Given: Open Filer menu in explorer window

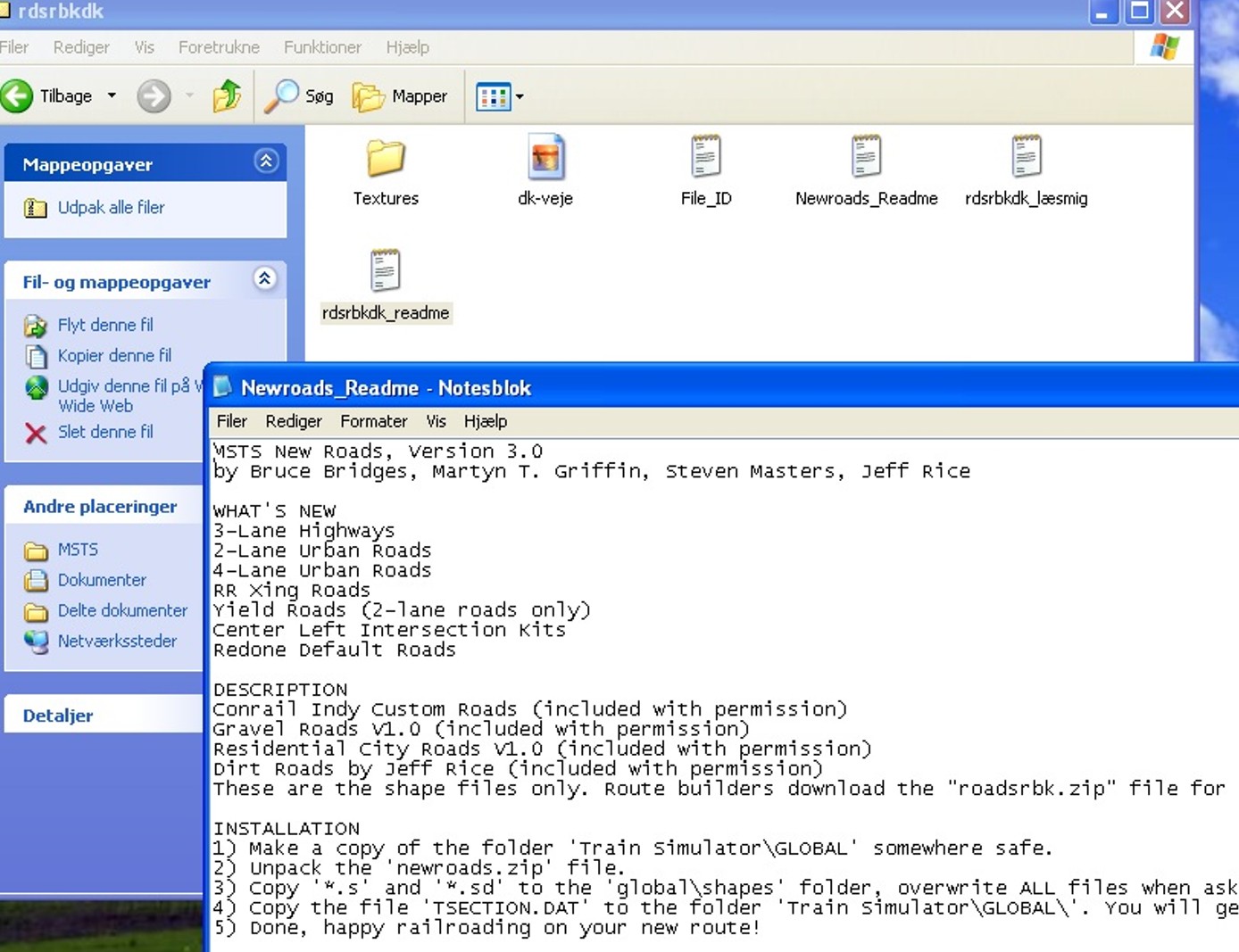Looking at the screenshot, I should point(13,47).
